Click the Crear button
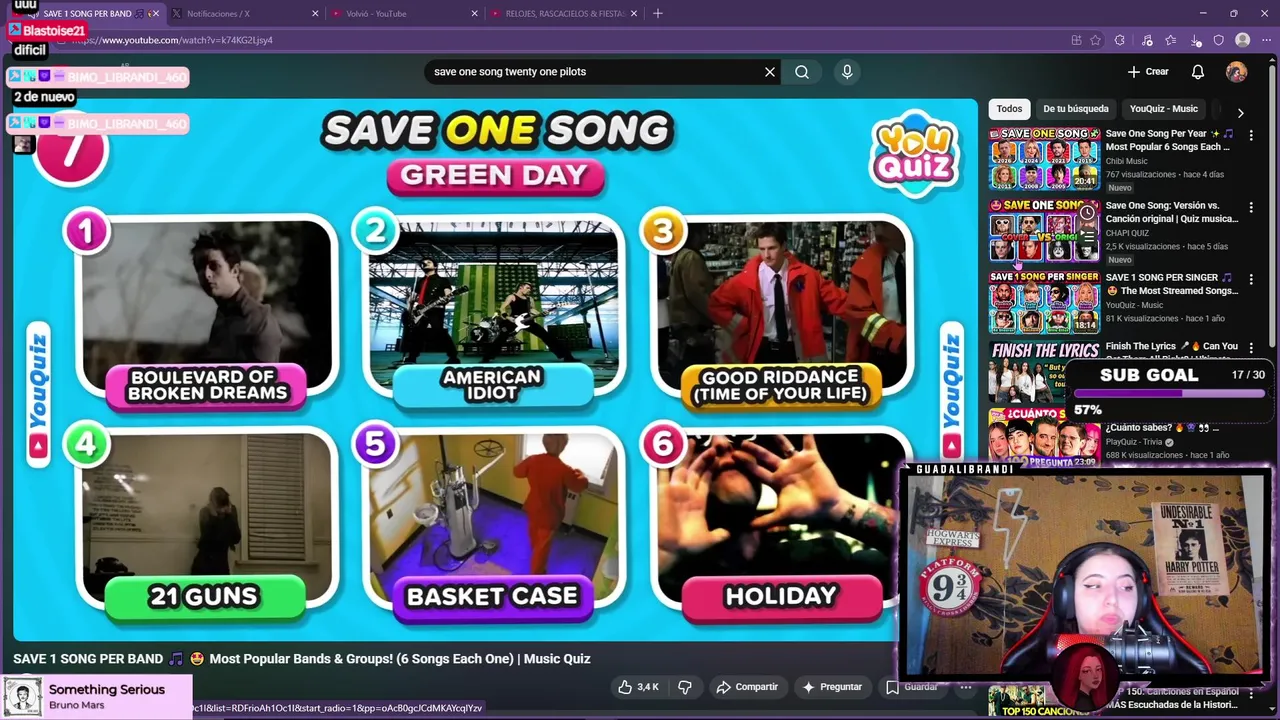The width and height of the screenshot is (1280, 720). [x=1148, y=72]
